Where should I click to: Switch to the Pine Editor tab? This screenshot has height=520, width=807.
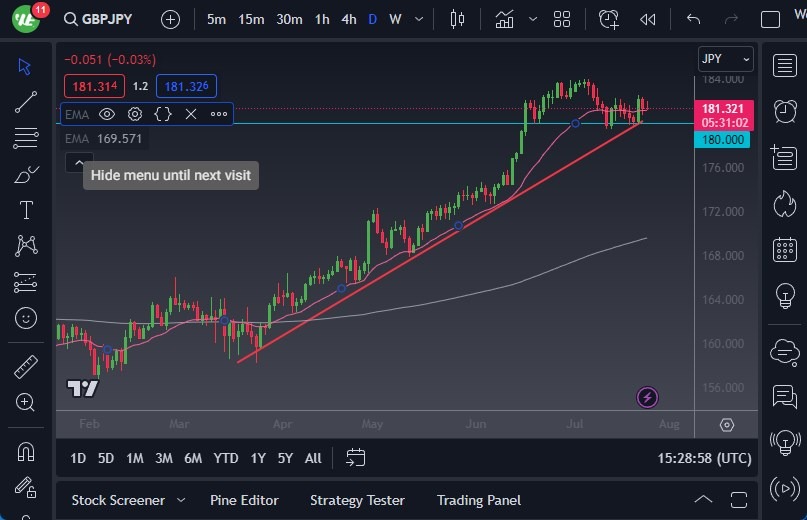tap(244, 500)
